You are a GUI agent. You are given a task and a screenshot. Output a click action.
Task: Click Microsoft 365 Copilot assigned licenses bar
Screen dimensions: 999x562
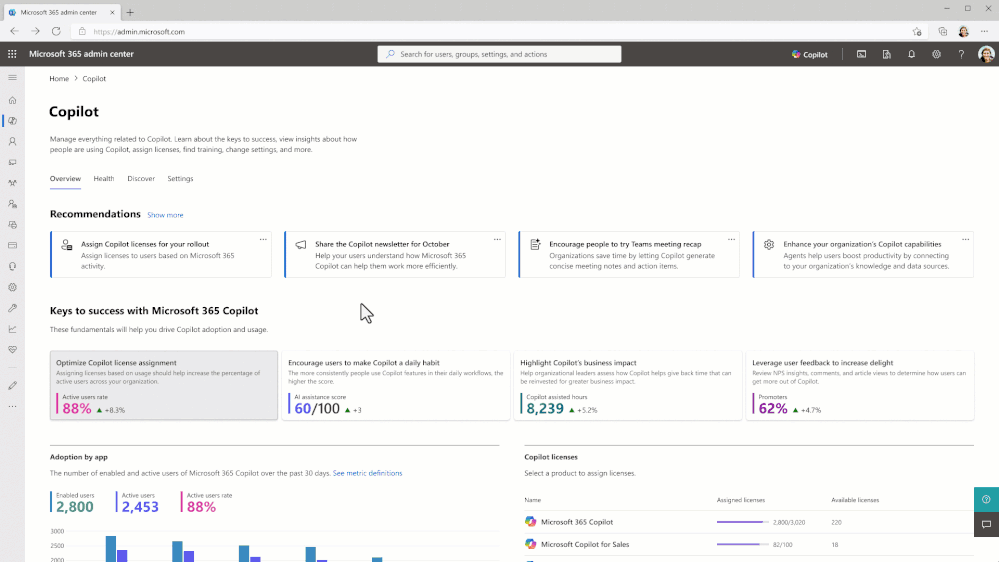coord(743,522)
